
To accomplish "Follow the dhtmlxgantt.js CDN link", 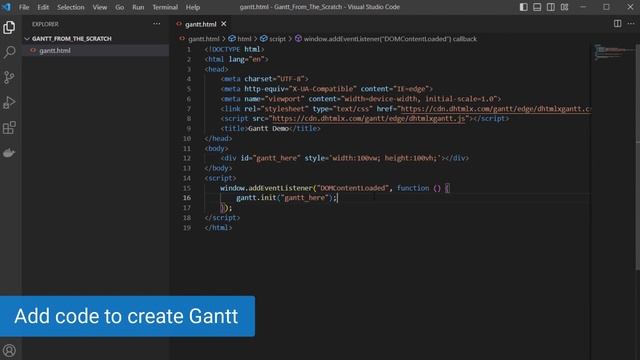I will coord(369,119).
